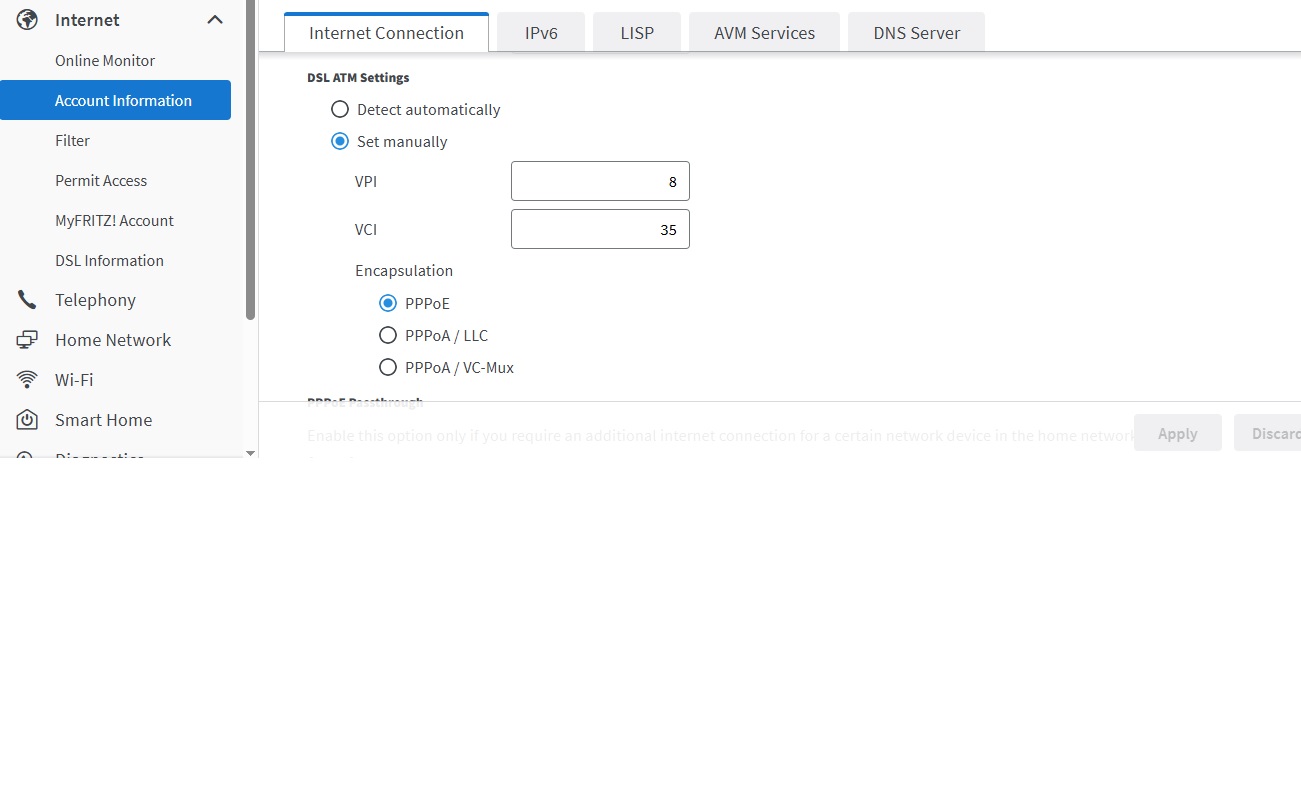Screen dimensions: 1301x800
Task: Select the Detect automatically radio button
Action: click(340, 110)
